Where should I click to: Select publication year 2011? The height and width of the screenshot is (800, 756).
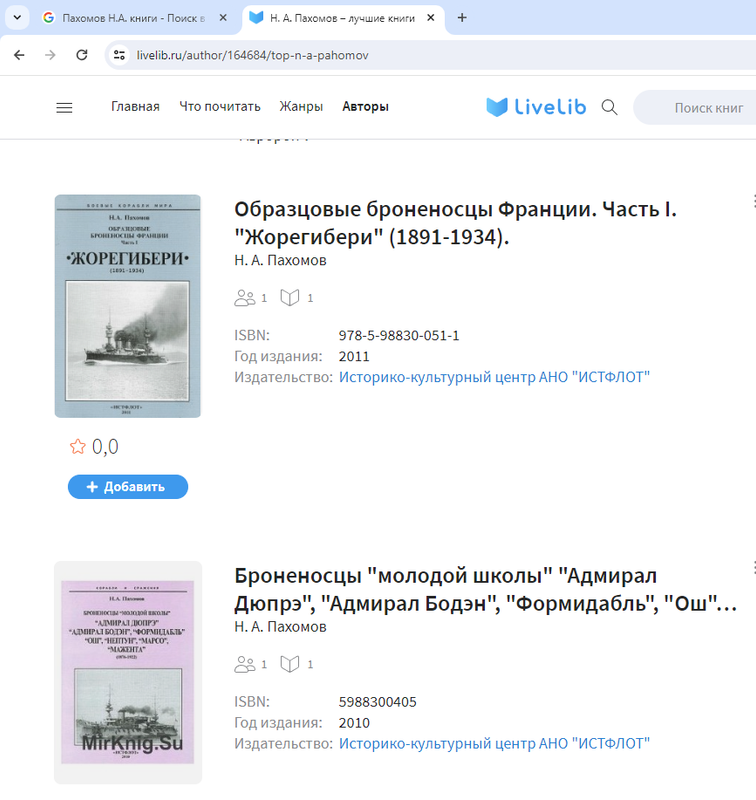[x=354, y=357]
